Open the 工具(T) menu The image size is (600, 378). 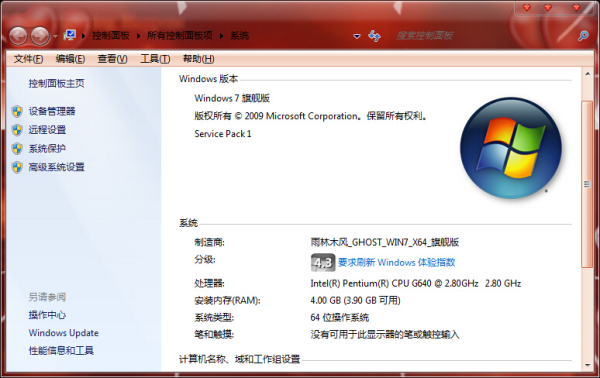click(155, 59)
